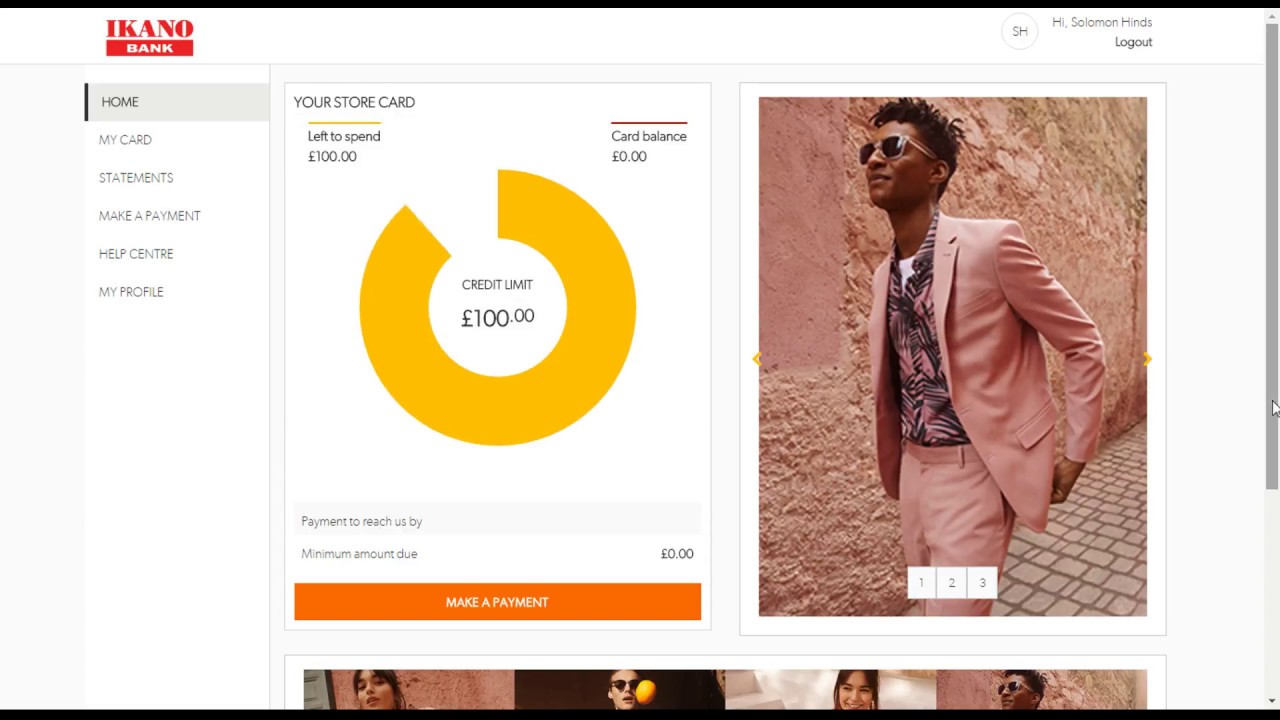
Task: Click the 'Minimum amount due' text
Action: tap(359, 554)
